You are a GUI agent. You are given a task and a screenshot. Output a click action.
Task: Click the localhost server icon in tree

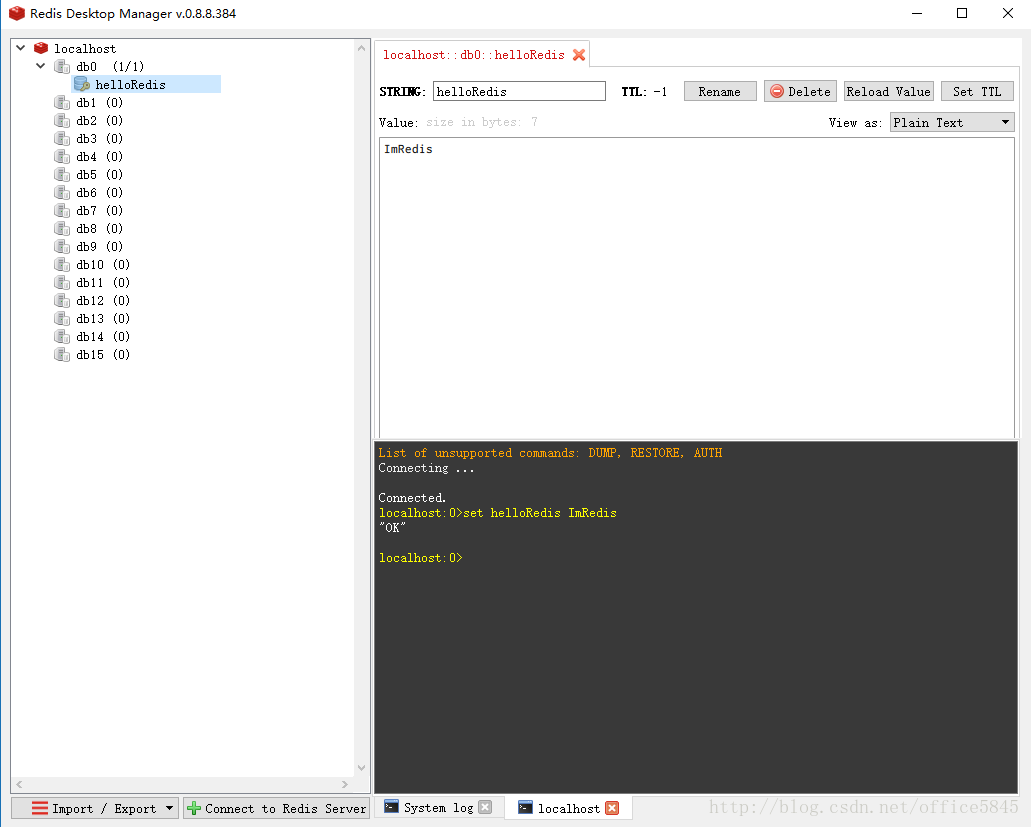[41, 48]
